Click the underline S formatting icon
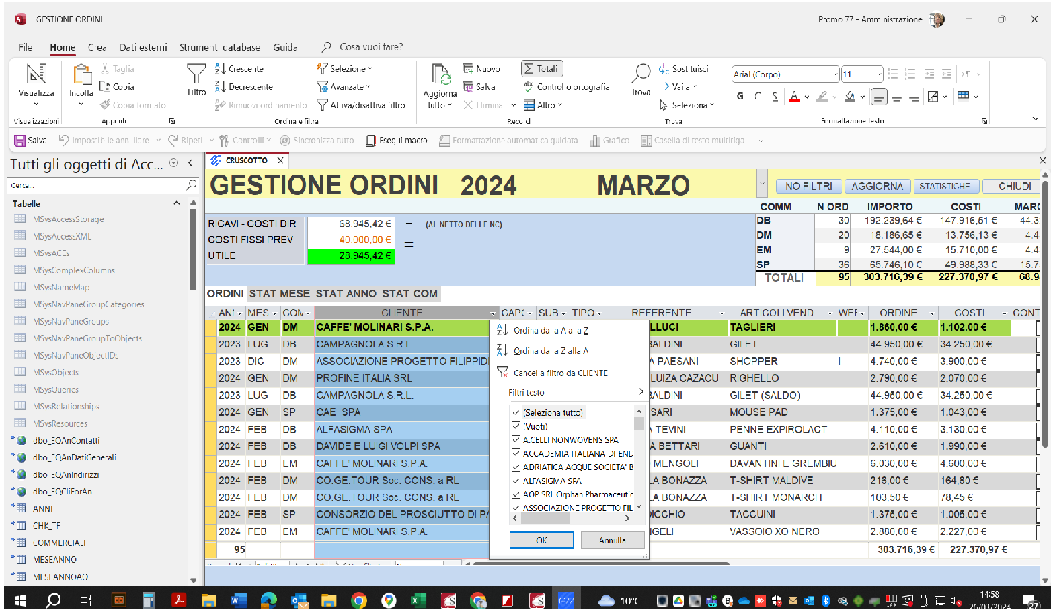The width and height of the screenshot is (1057, 609). click(x=775, y=96)
